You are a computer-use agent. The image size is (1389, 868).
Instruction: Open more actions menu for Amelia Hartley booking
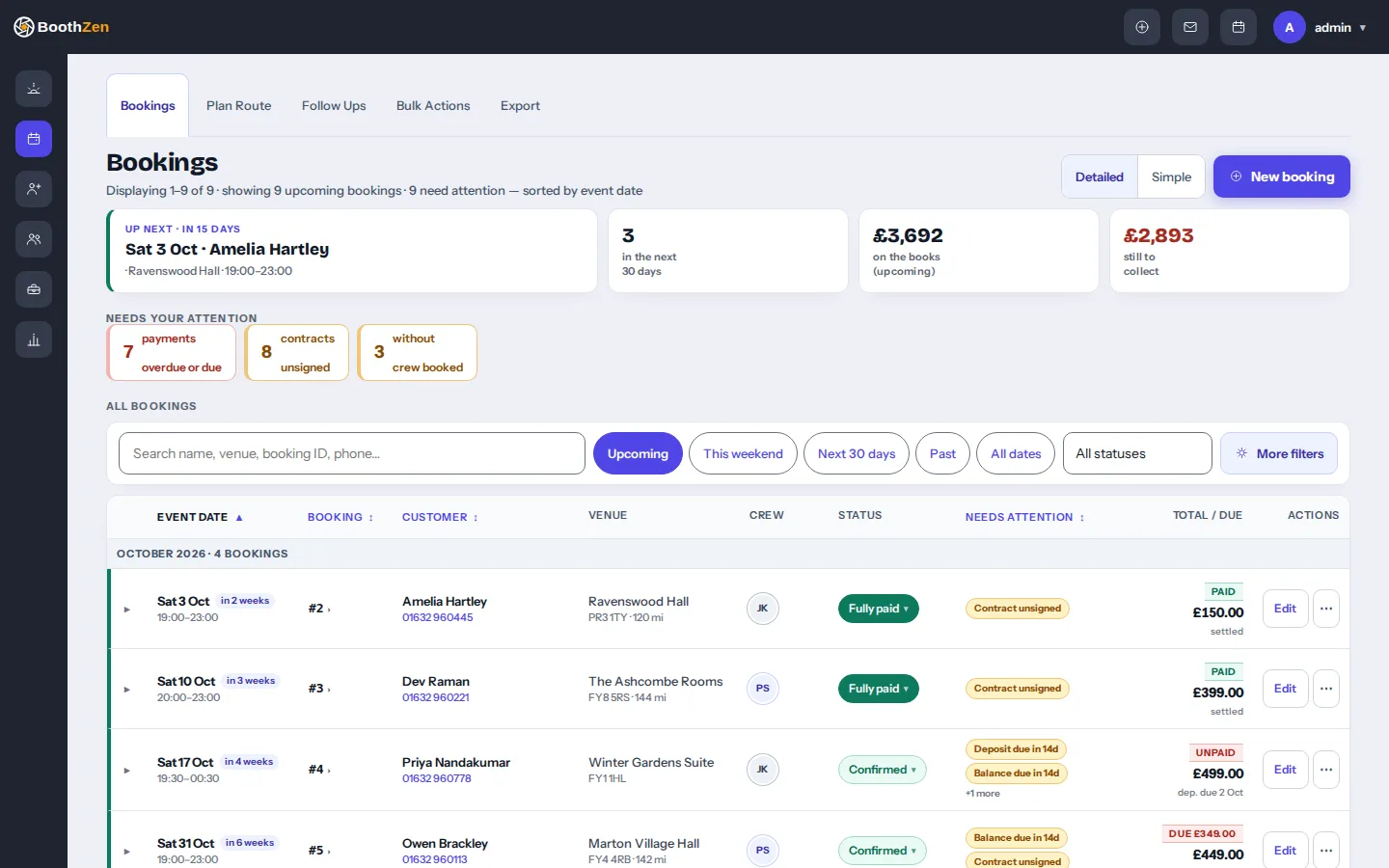pyautogui.click(x=1326, y=609)
